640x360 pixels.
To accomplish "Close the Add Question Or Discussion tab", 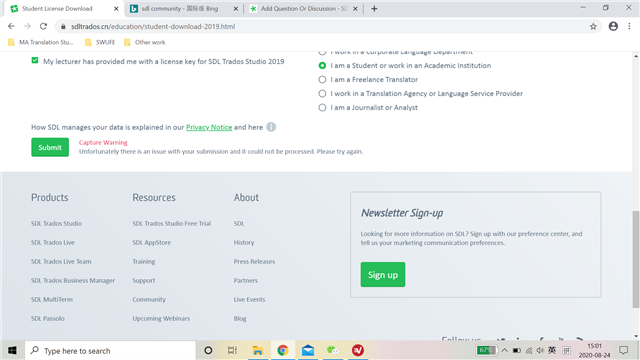I will (355, 9).
